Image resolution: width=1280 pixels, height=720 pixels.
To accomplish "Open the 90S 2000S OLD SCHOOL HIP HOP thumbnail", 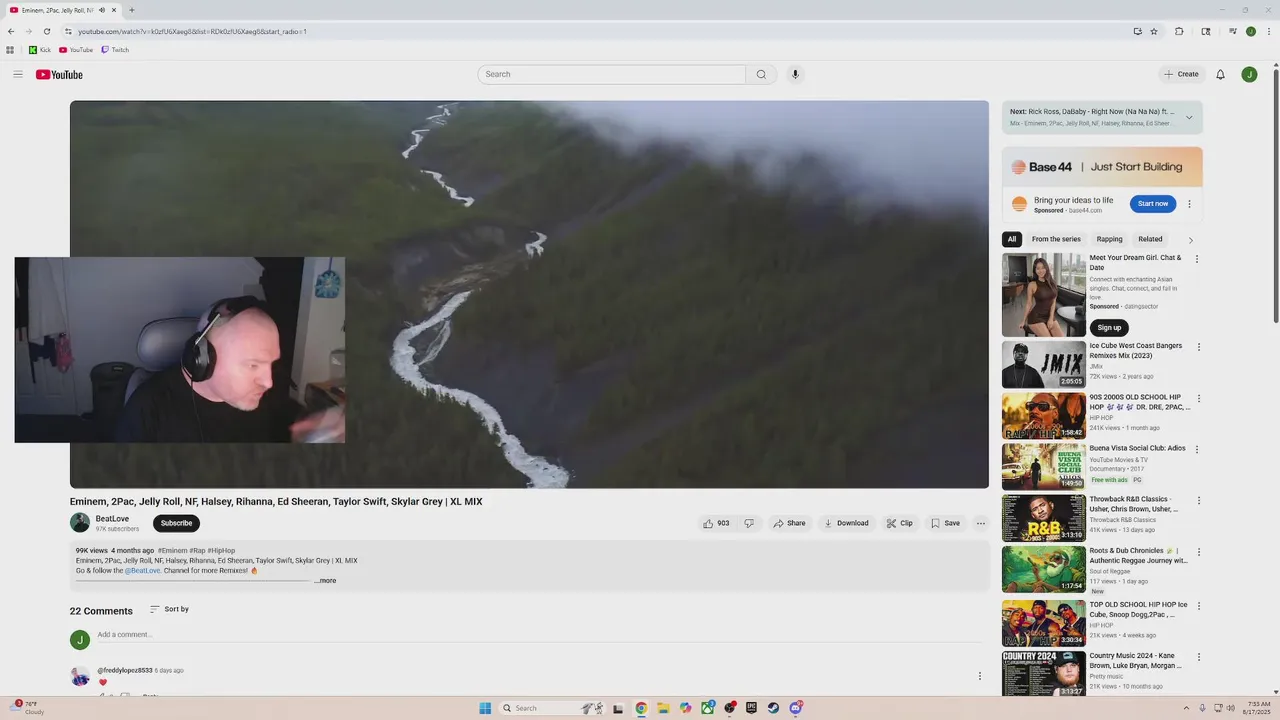I will tap(1044, 415).
